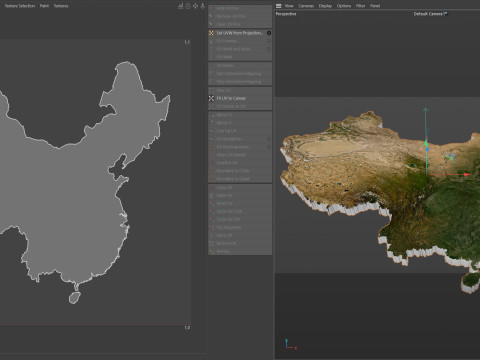Click Start Interactive Mapping command

[240, 74]
